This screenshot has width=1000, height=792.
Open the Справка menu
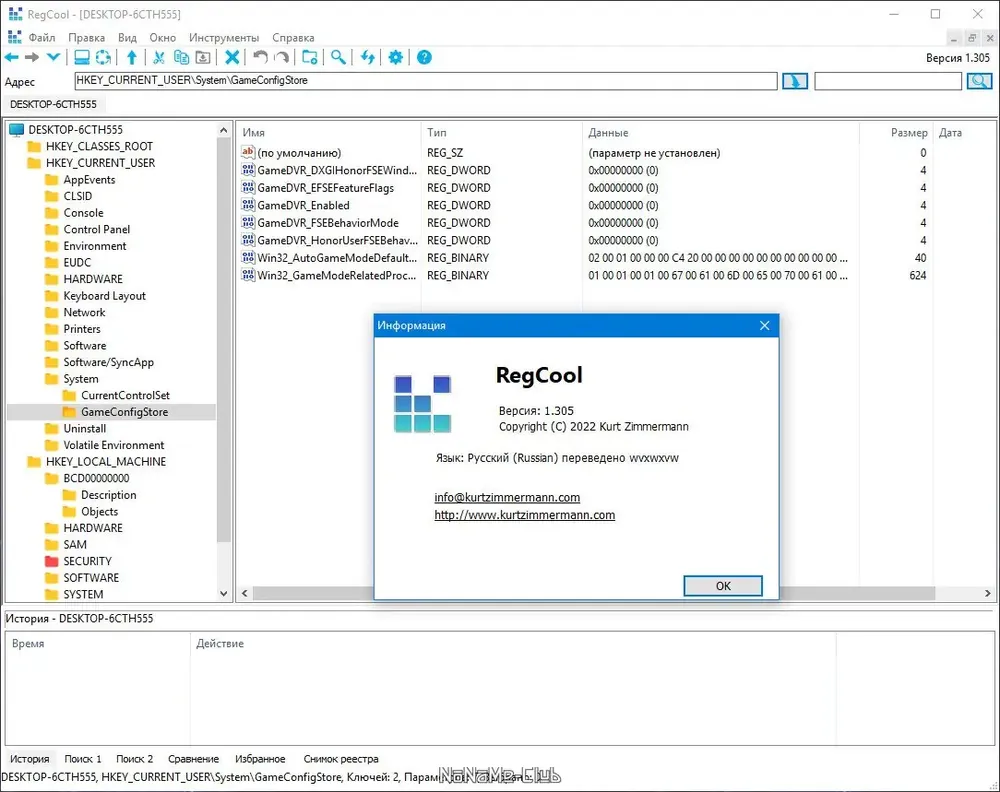point(293,38)
